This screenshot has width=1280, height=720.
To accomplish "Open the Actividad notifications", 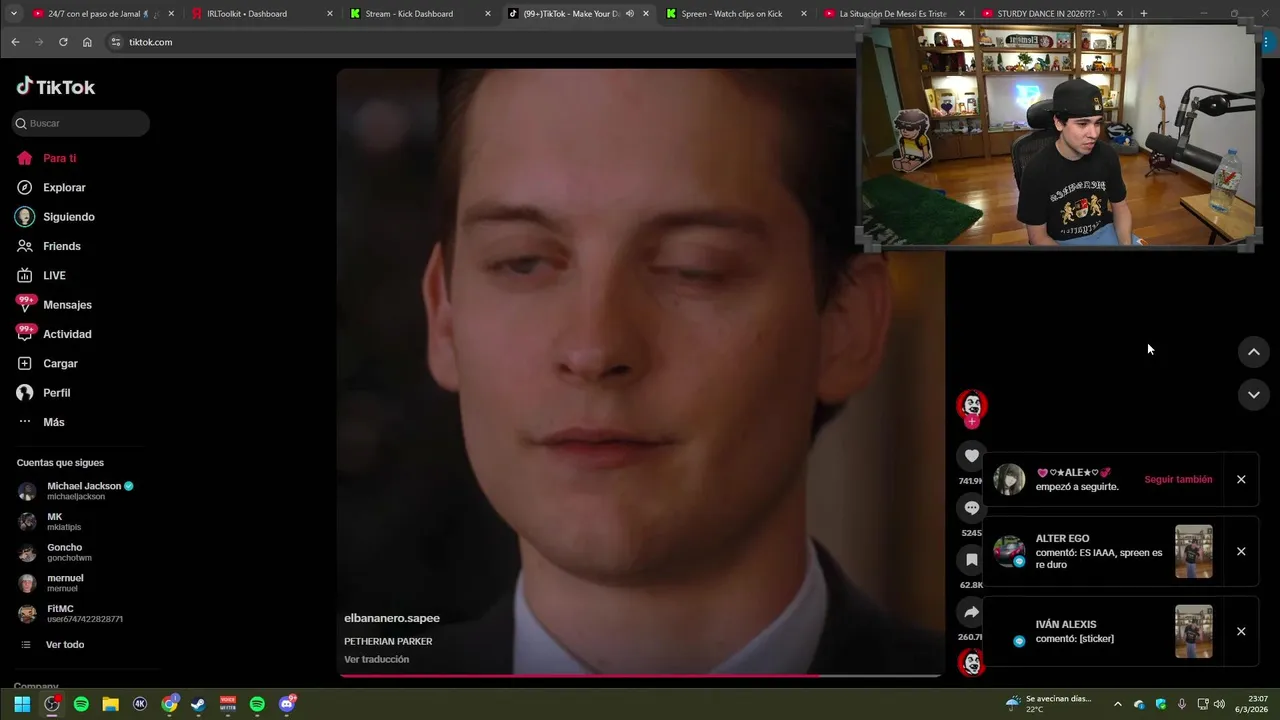I will (54, 334).
